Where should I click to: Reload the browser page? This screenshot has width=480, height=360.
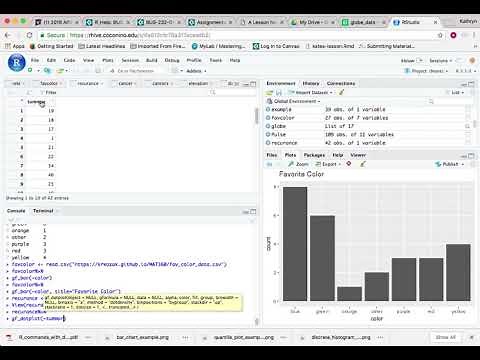coord(29,35)
